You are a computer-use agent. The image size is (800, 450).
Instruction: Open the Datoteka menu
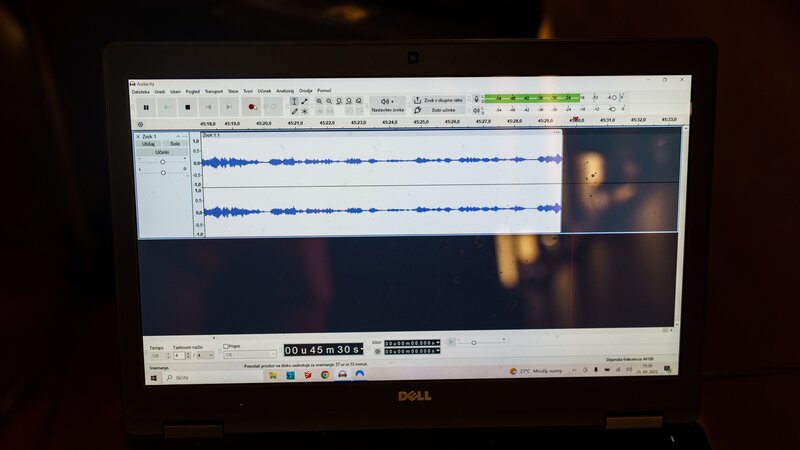[x=140, y=92]
